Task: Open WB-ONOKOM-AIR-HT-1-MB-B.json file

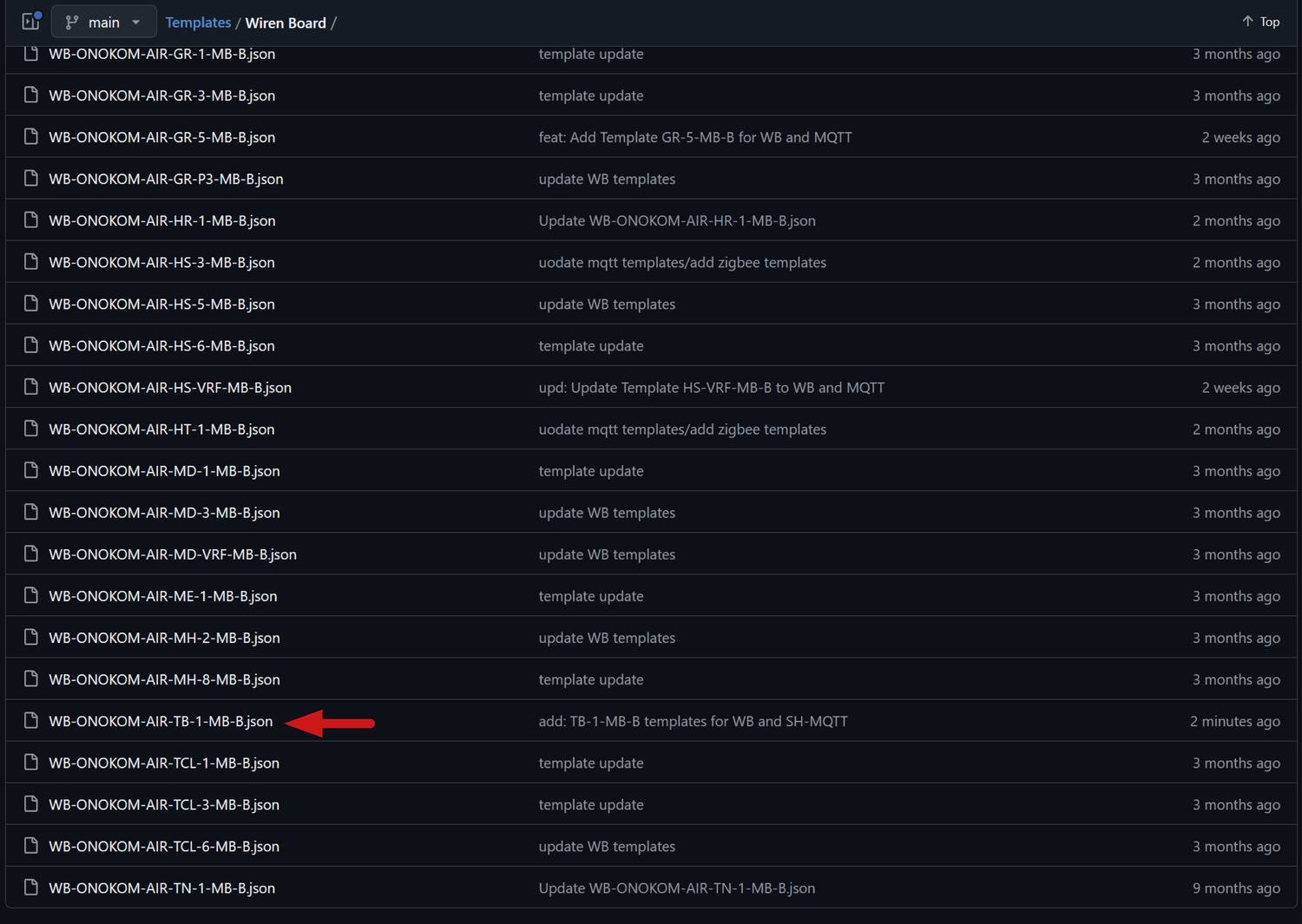Action: click(161, 429)
